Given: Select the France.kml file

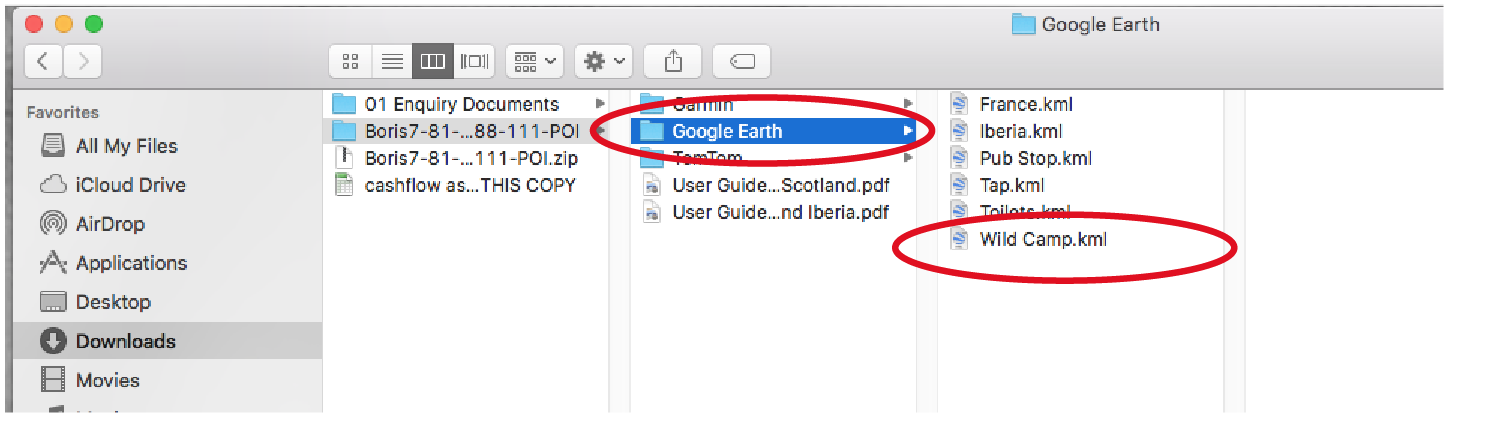Looking at the screenshot, I should [1025, 104].
